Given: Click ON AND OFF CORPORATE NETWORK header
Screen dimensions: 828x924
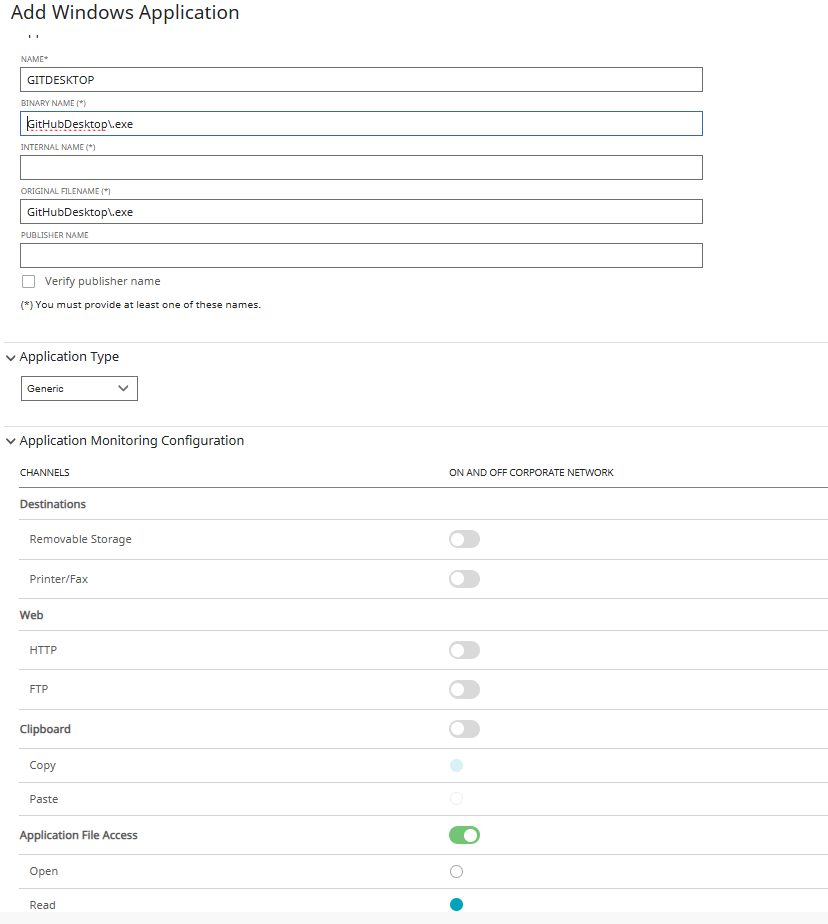Looking at the screenshot, I should coord(531,473).
